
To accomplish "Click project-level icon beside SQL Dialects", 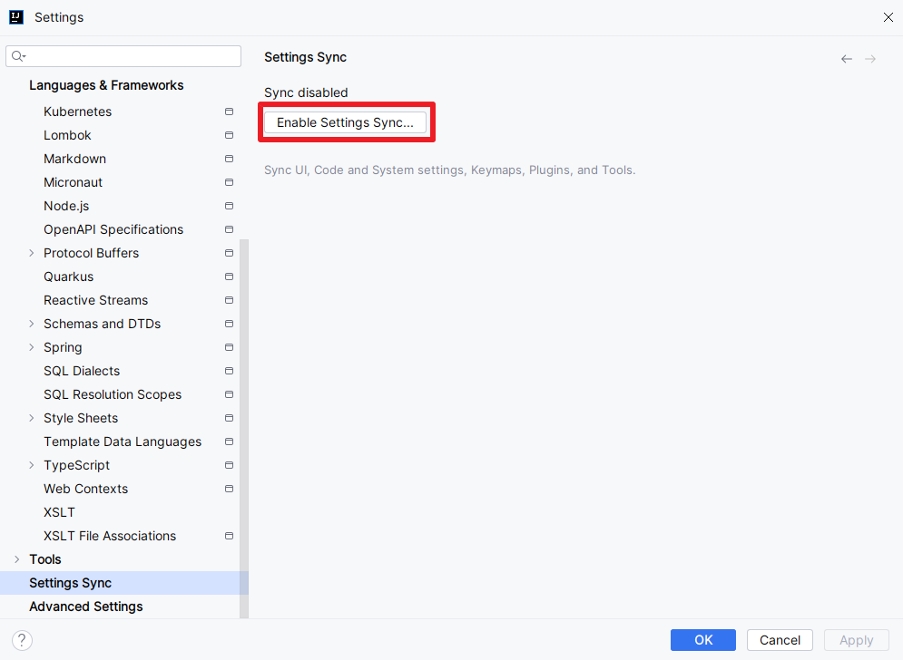I will point(229,371).
